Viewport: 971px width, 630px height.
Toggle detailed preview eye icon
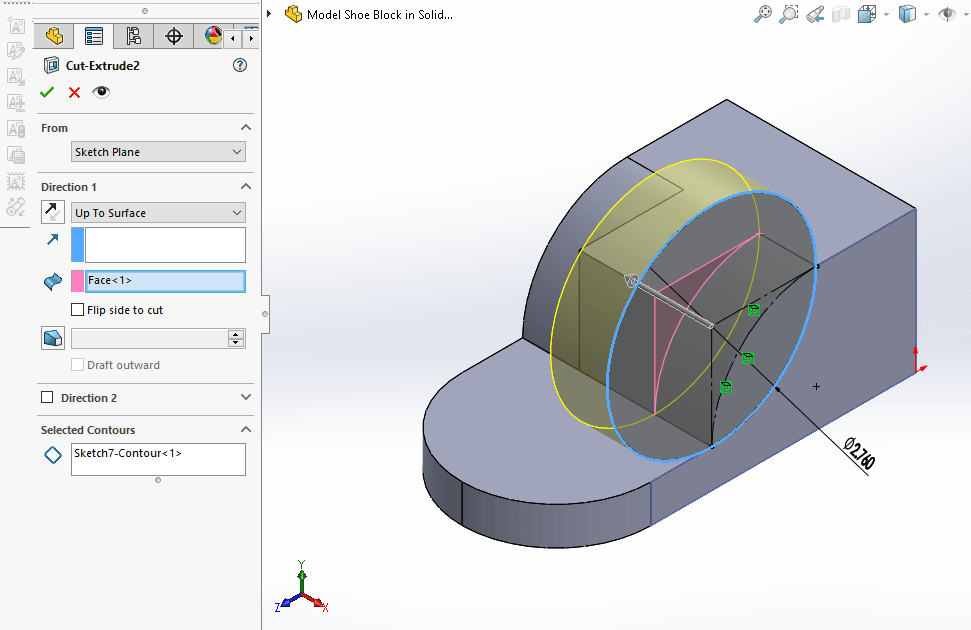pyautogui.click(x=101, y=92)
